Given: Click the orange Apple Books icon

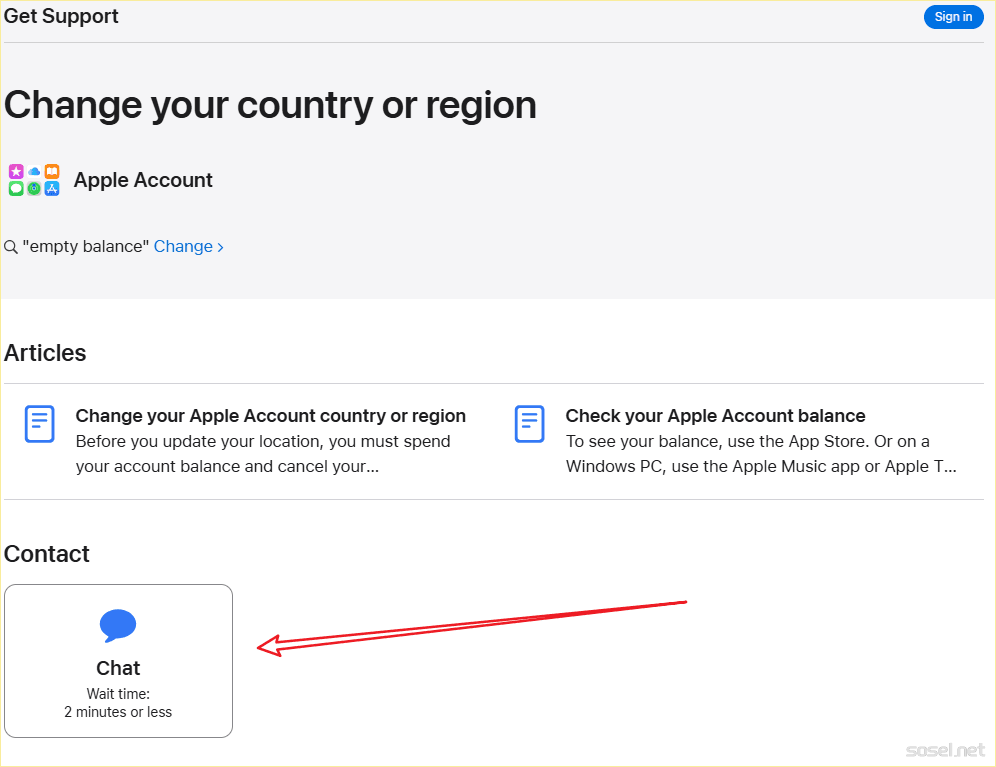Looking at the screenshot, I should point(52,172).
